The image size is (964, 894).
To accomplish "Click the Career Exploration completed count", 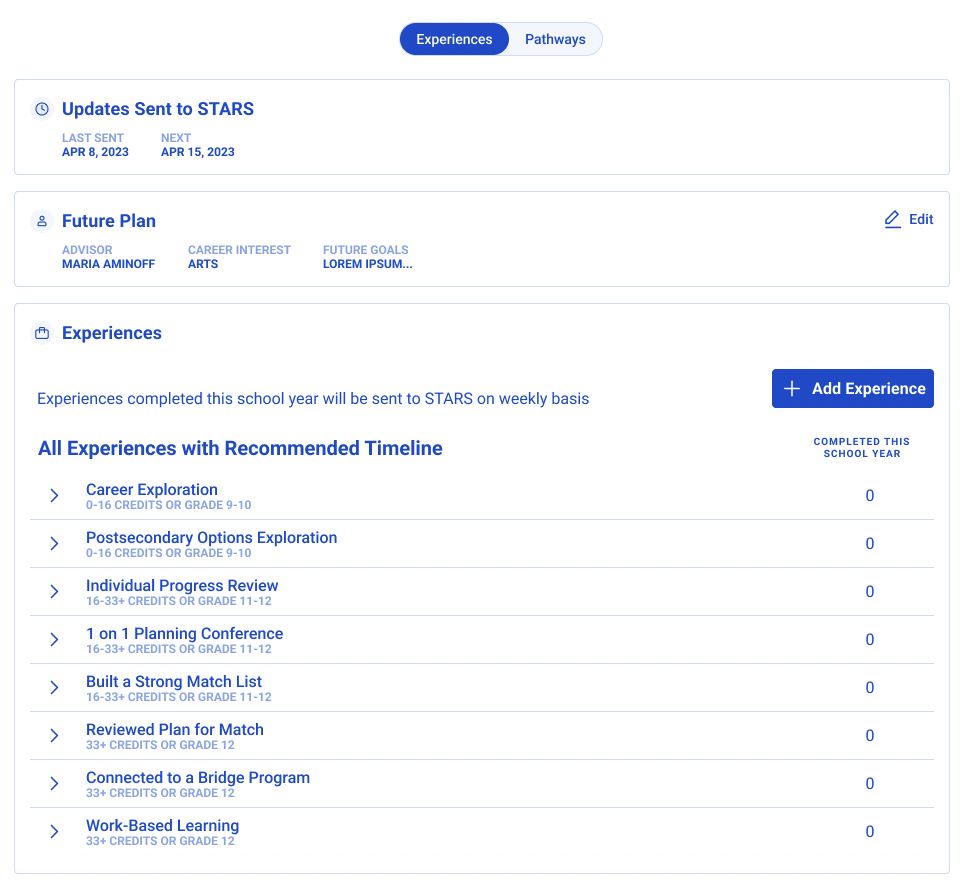I will tap(869, 496).
